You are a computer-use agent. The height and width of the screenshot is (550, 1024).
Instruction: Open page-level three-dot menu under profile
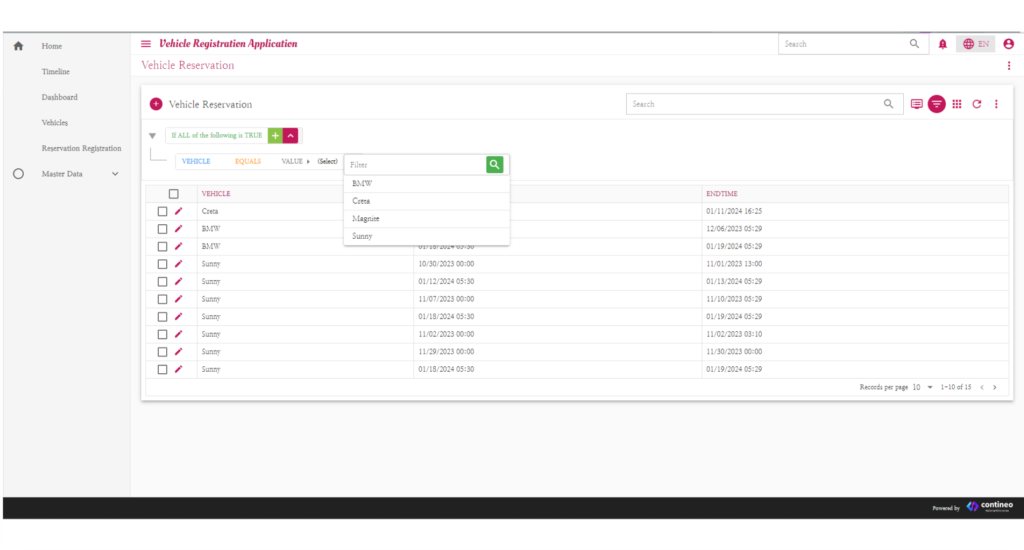click(1008, 65)
